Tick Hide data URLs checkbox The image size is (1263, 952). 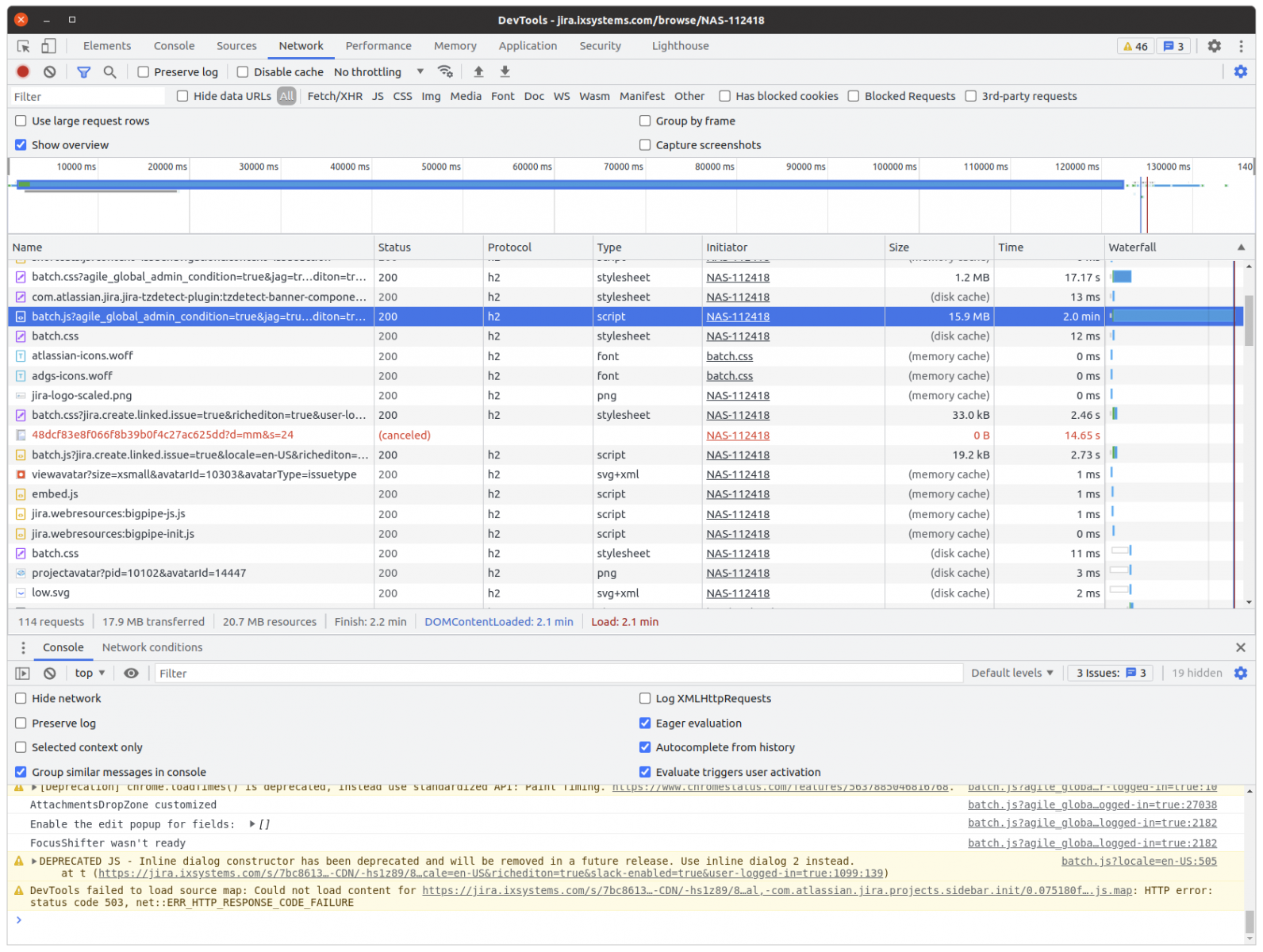point(182,96)
